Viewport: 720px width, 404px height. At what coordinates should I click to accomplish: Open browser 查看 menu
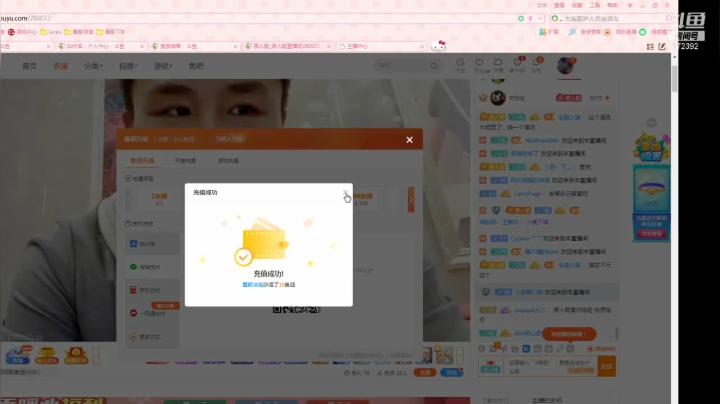coord(559,5)
